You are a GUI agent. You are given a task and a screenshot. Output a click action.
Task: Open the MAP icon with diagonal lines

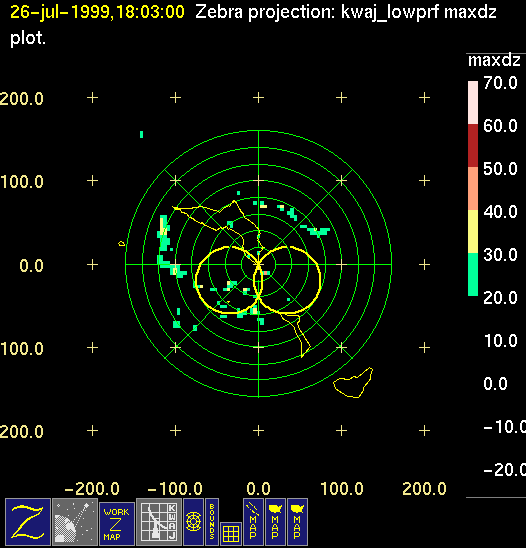253,522
